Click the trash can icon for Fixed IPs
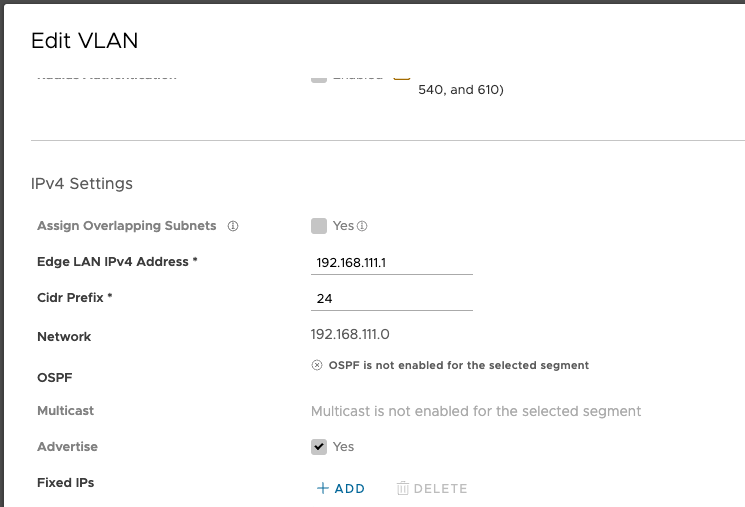This screenshot has height=507, width=745. tap(402, 488)
